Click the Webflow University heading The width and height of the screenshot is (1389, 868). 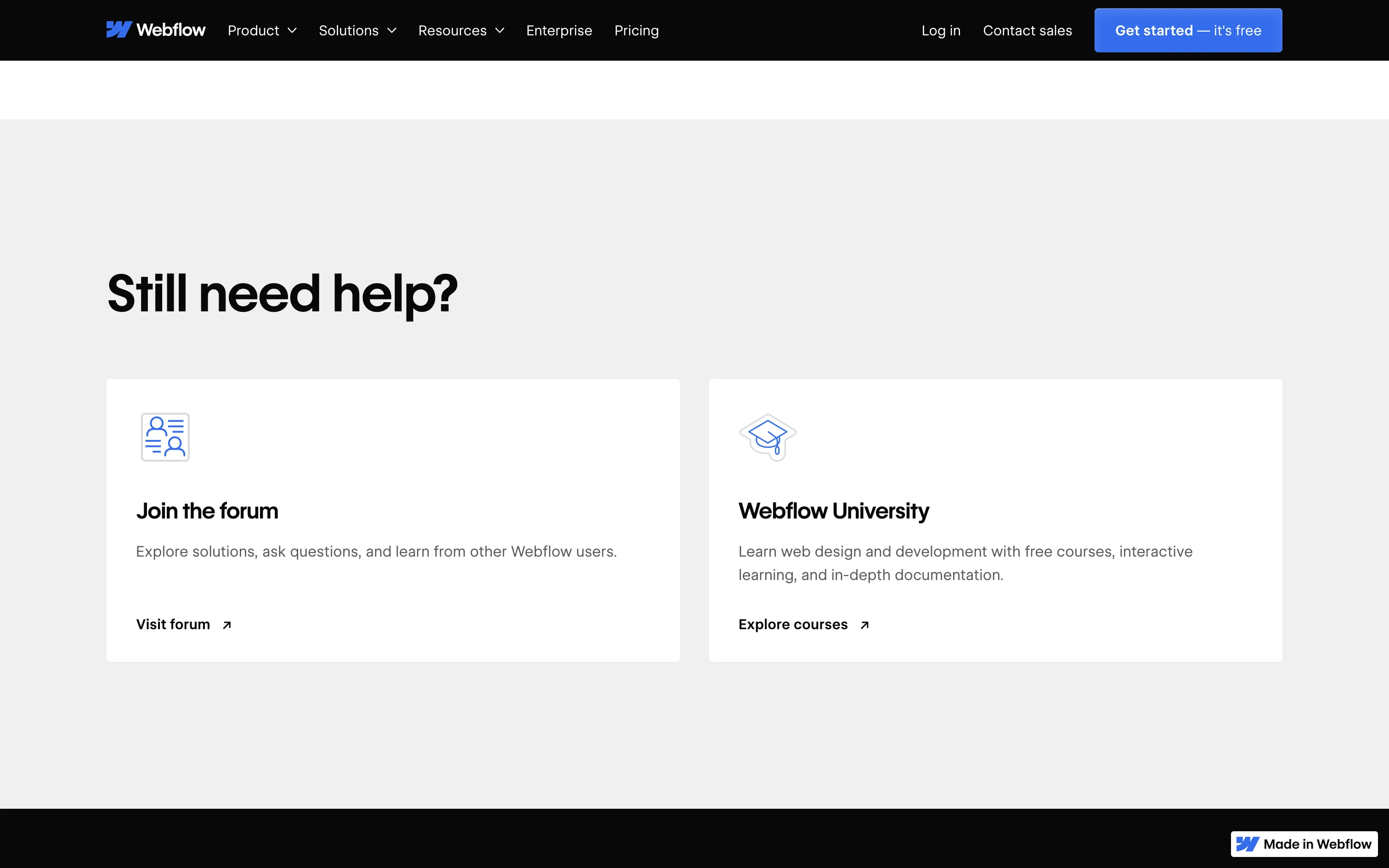pos(833,510)
